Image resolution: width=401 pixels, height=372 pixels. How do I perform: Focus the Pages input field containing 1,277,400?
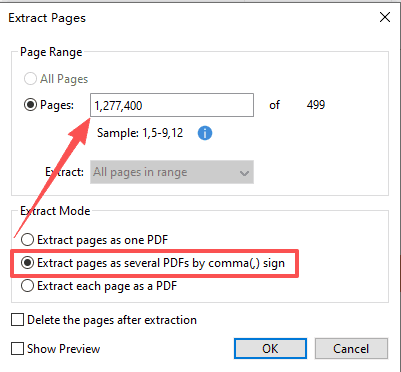(172, 105)
